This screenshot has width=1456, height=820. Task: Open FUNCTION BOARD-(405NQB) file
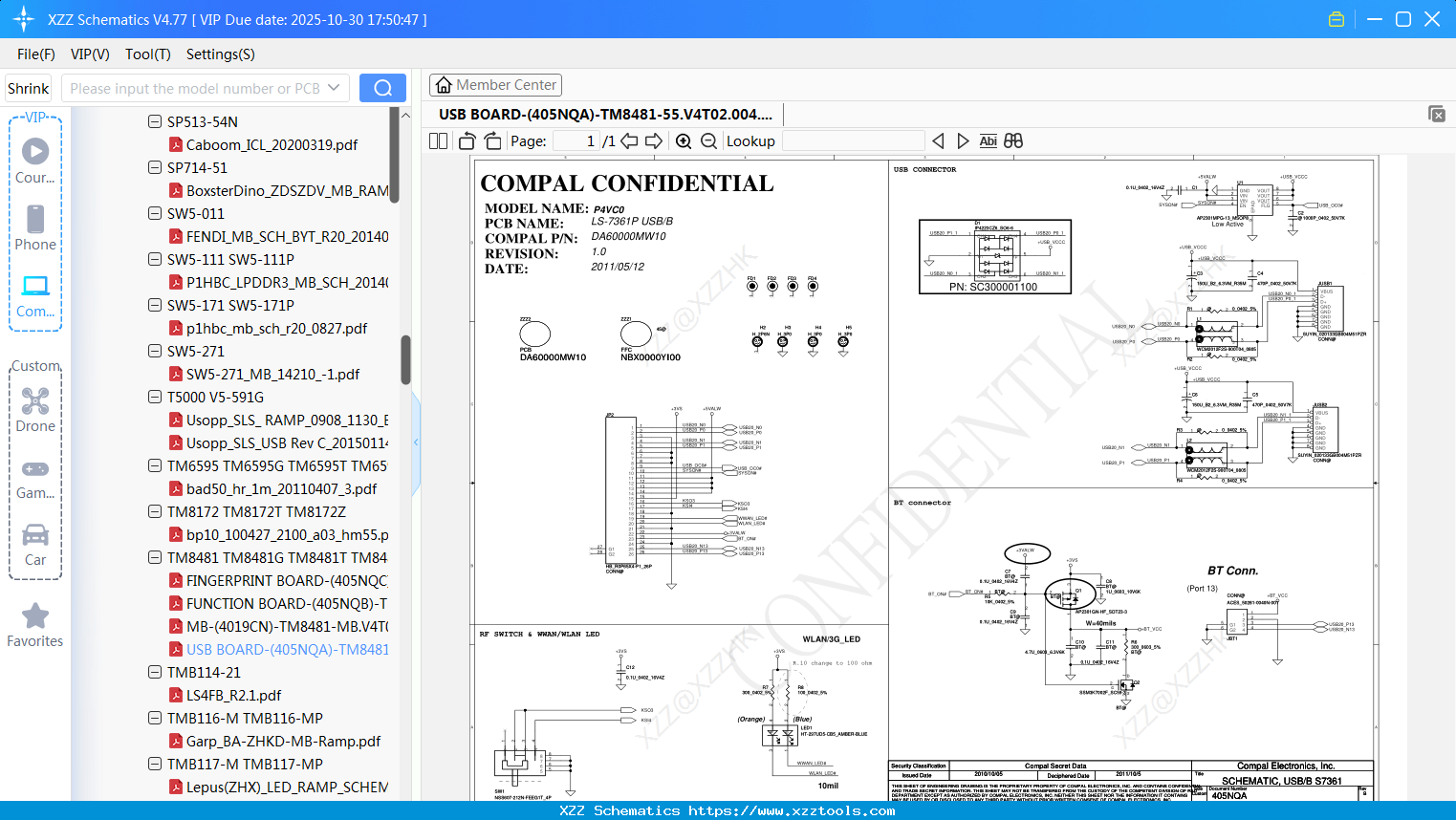287,603
